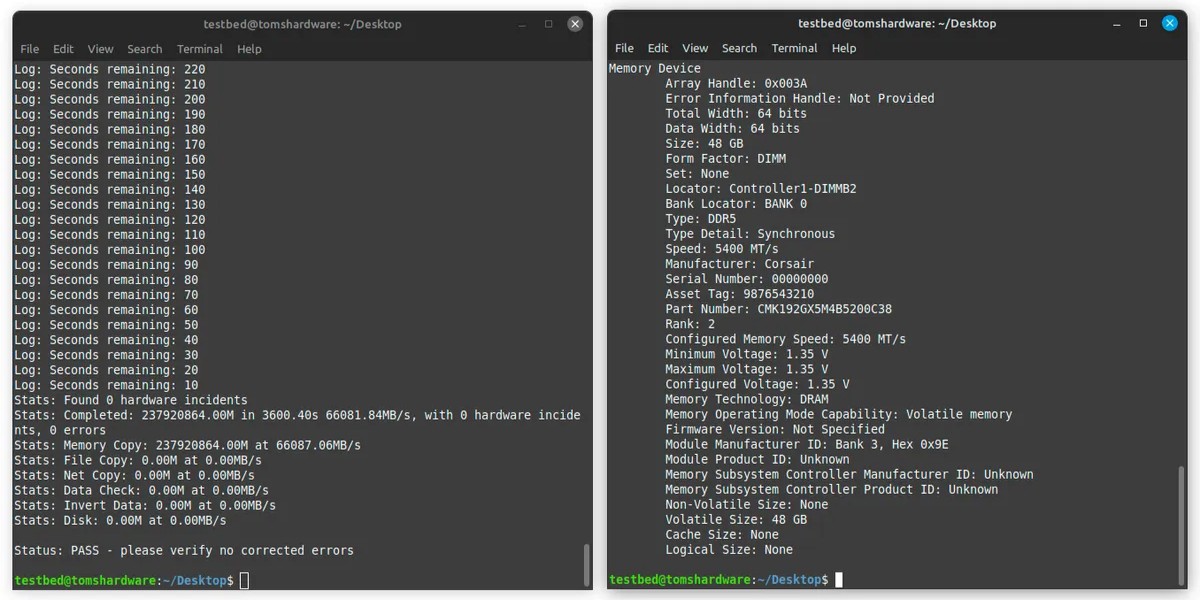The width and height of the screenshot is (1200, 600).
Task: Open View menu in right terminal window
Action: point(695,48)
